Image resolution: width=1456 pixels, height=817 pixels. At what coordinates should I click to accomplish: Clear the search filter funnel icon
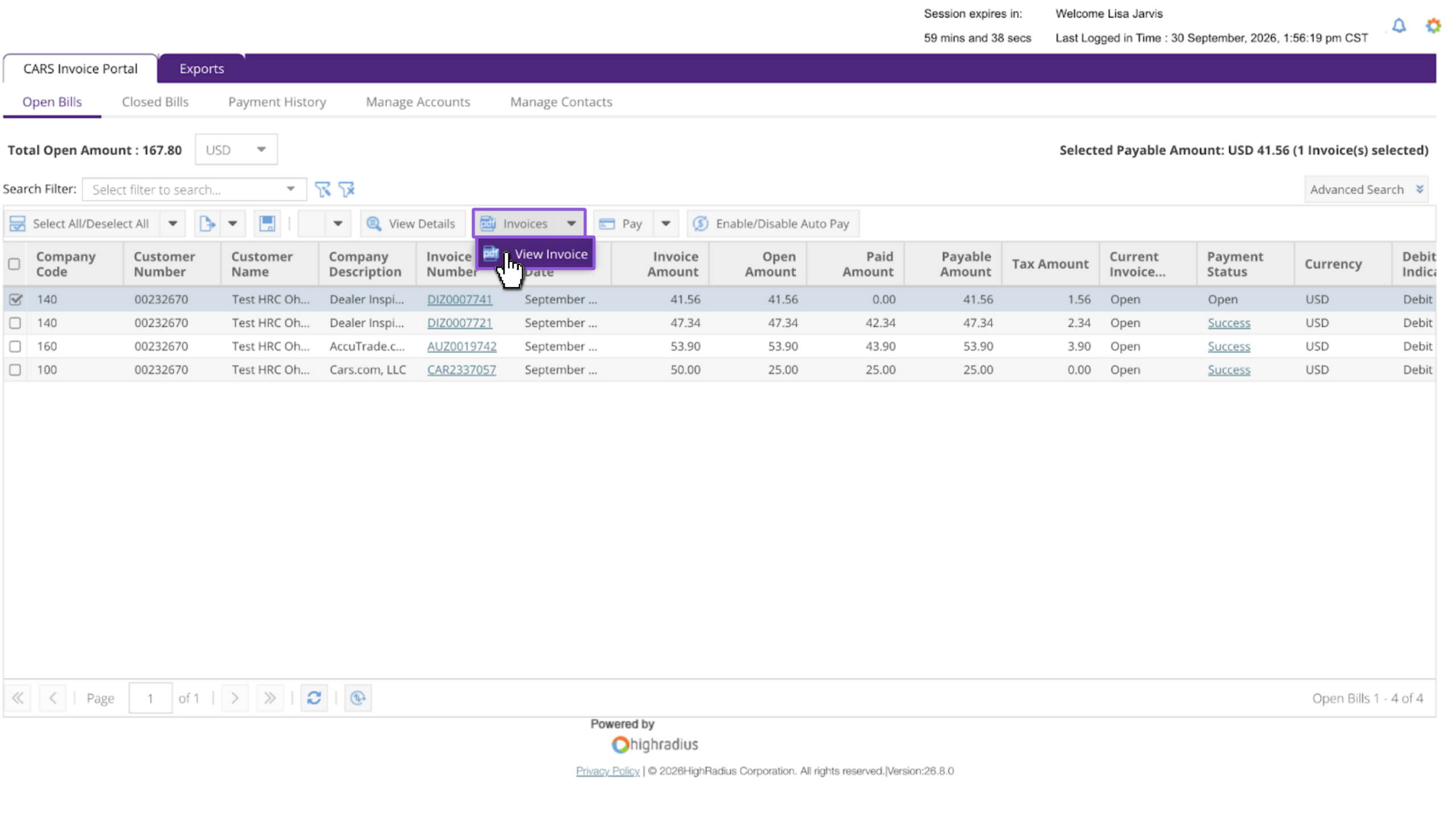pos(346,189)
